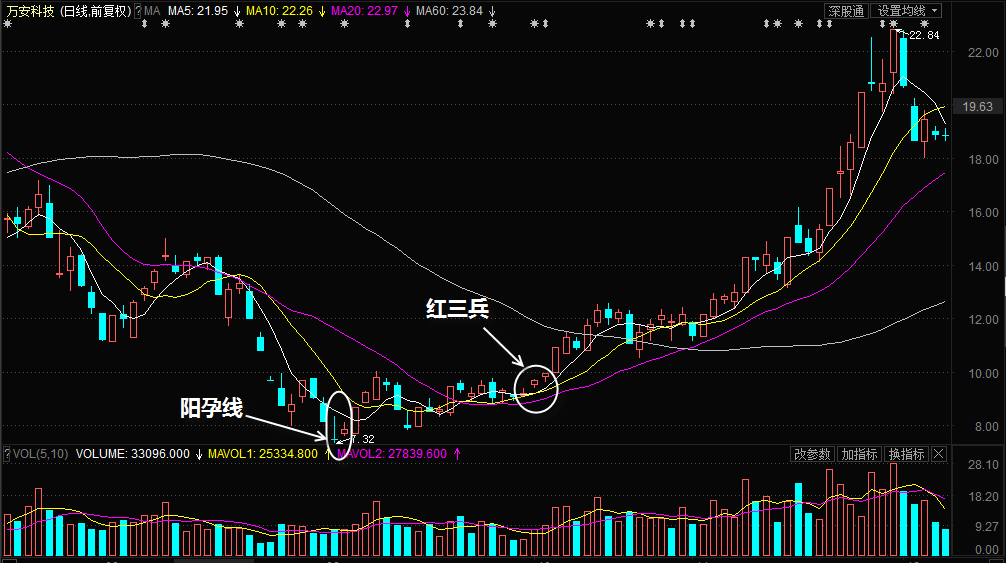Click the 7.32 low price label

point(362,439)
